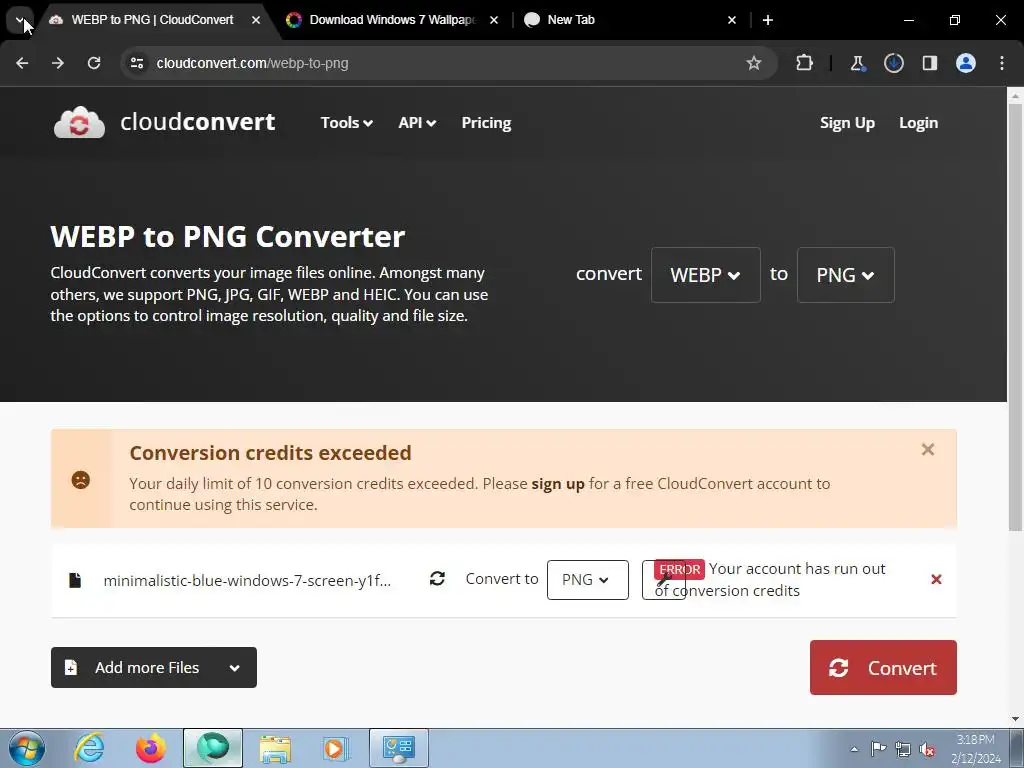This screenshot has width=1024, height=768.
Task: Click the CloudConvert cloud logo
Action: coord(79,122)
